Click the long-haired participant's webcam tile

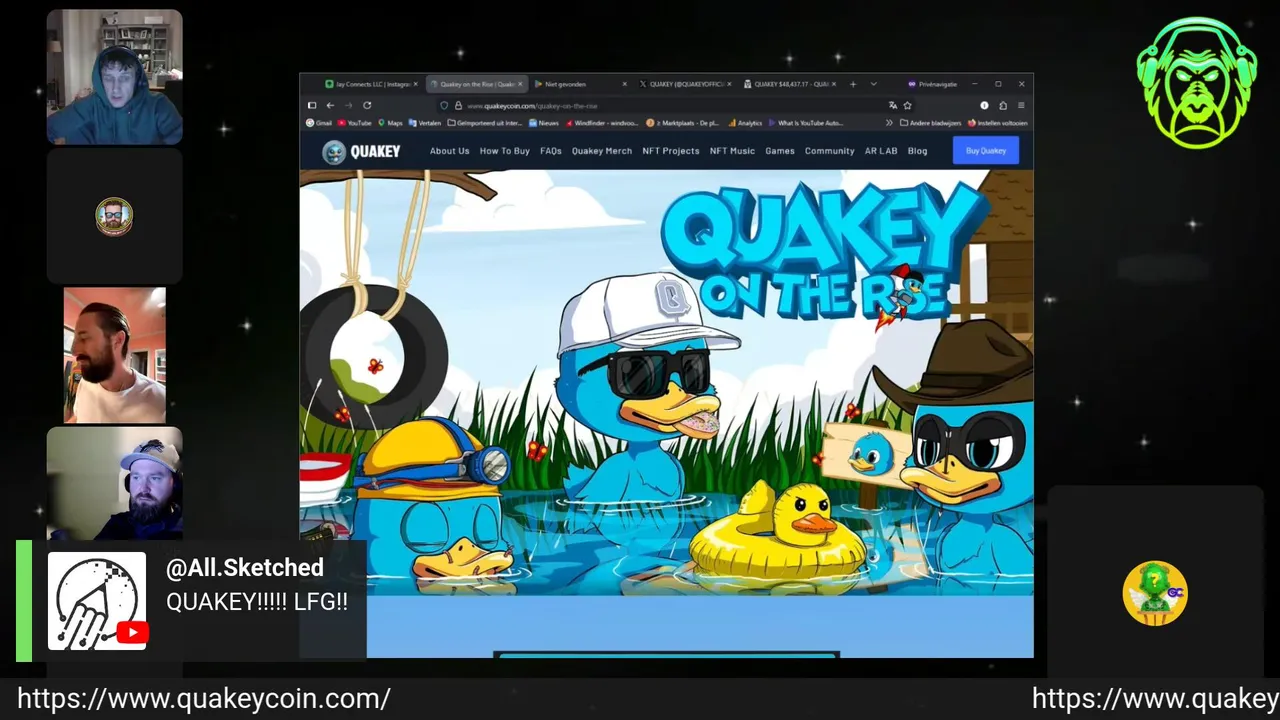tap(114, 355)
